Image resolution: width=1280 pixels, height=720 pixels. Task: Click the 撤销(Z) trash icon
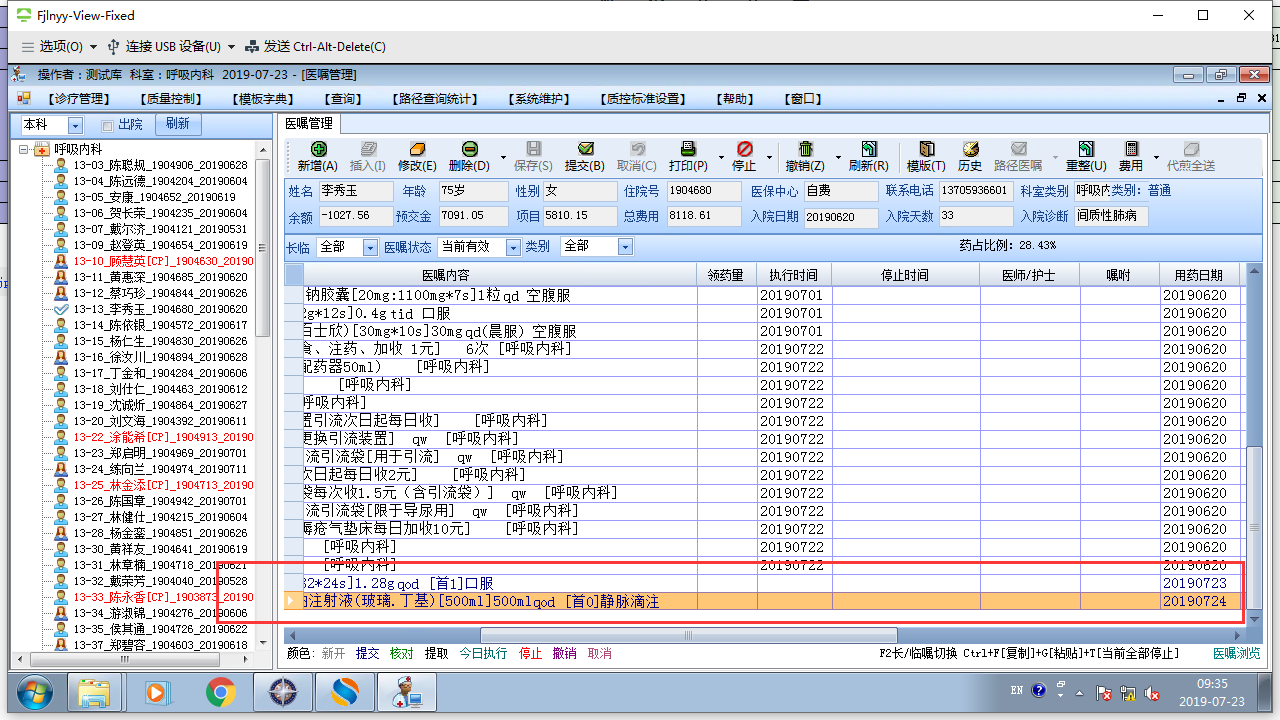[x=805, y=149]
